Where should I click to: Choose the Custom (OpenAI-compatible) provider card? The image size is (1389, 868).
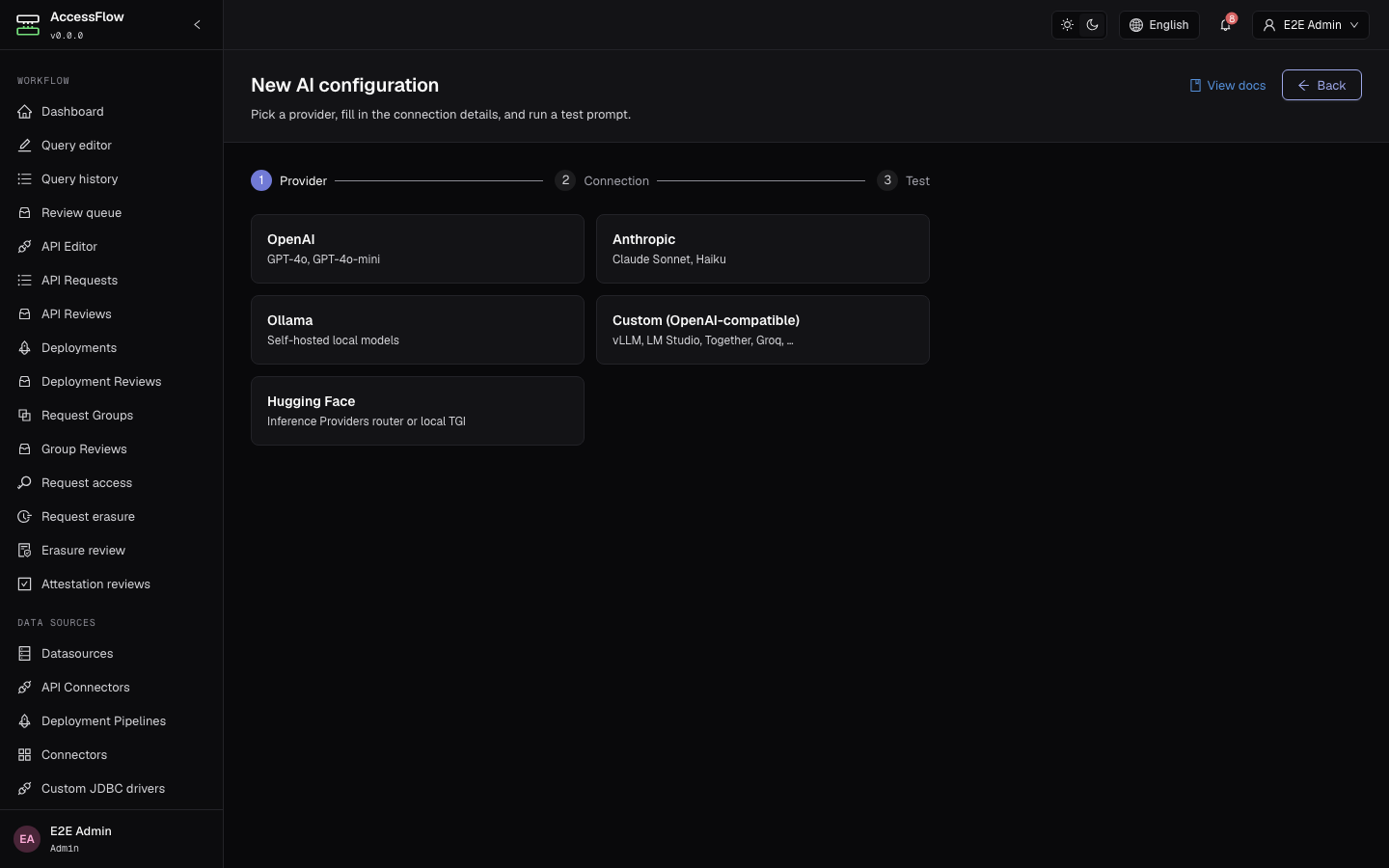763,330
